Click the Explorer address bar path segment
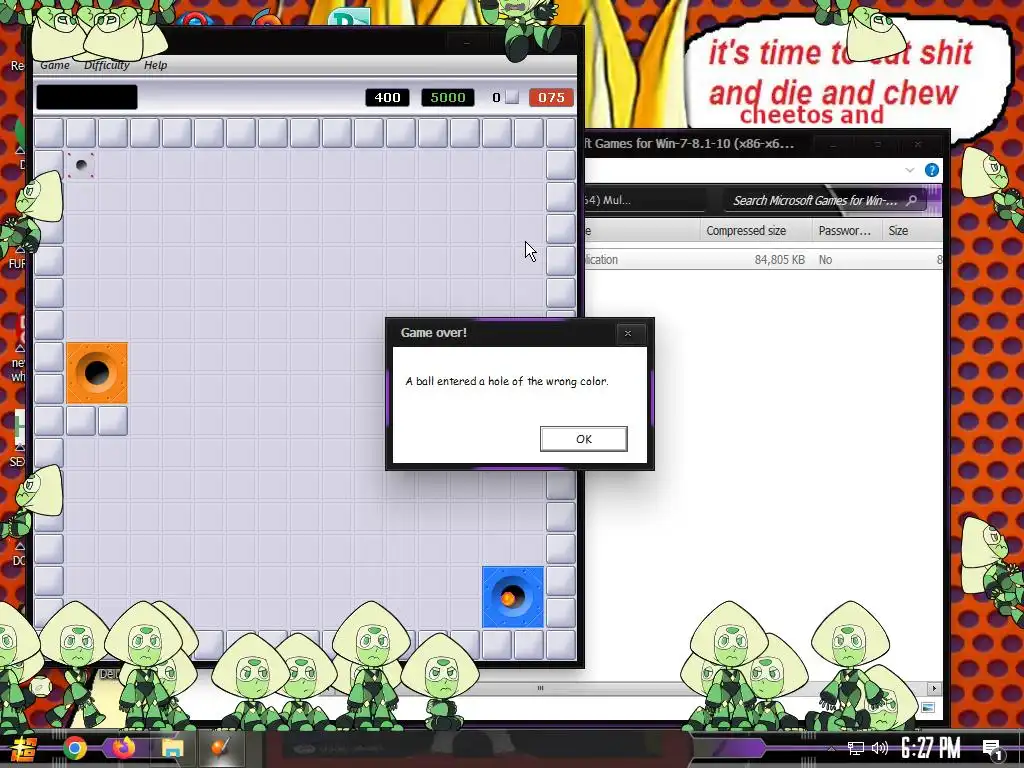 (608, 200)
